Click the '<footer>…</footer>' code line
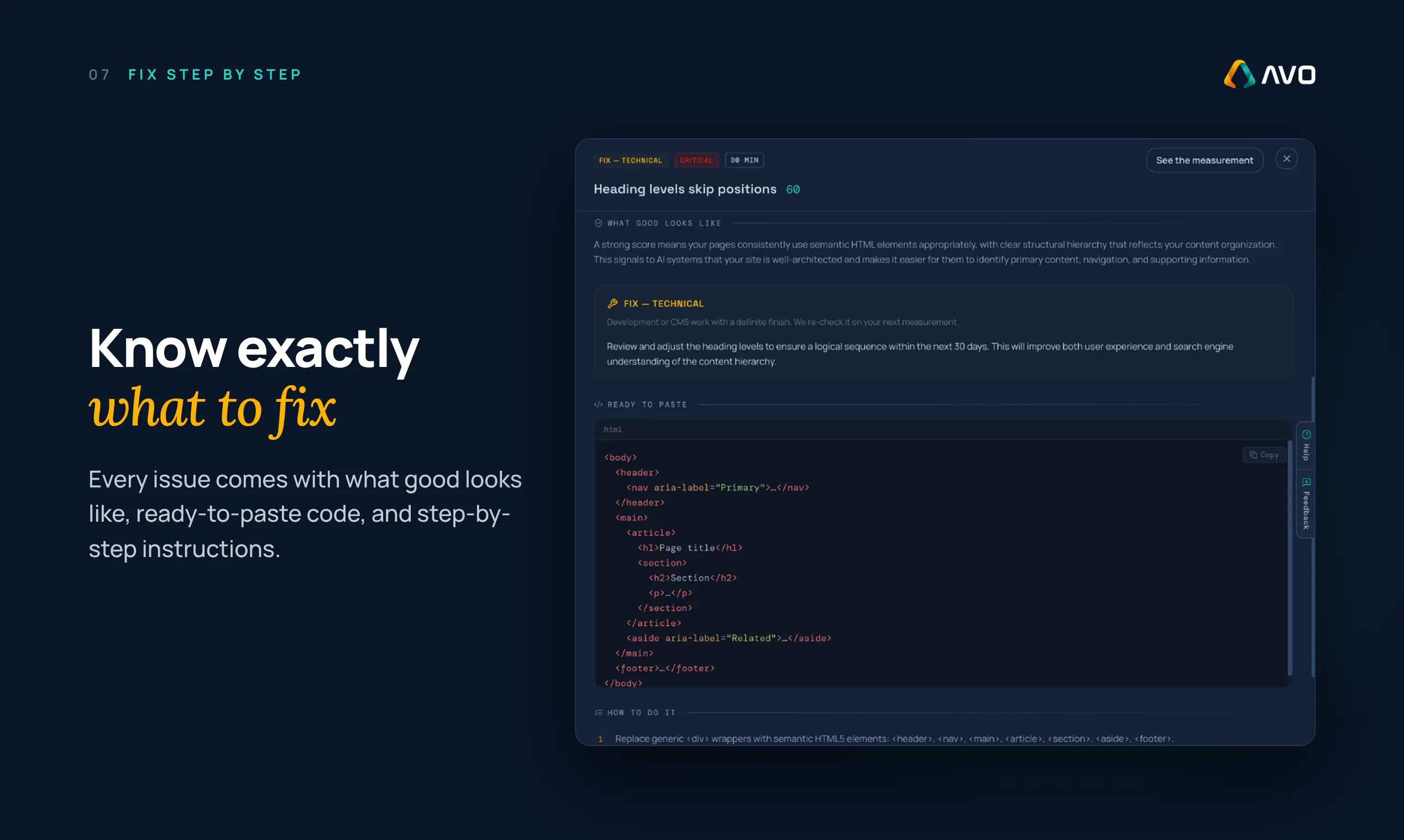This screenshot has width=1404, height=840. pos(664,668)
